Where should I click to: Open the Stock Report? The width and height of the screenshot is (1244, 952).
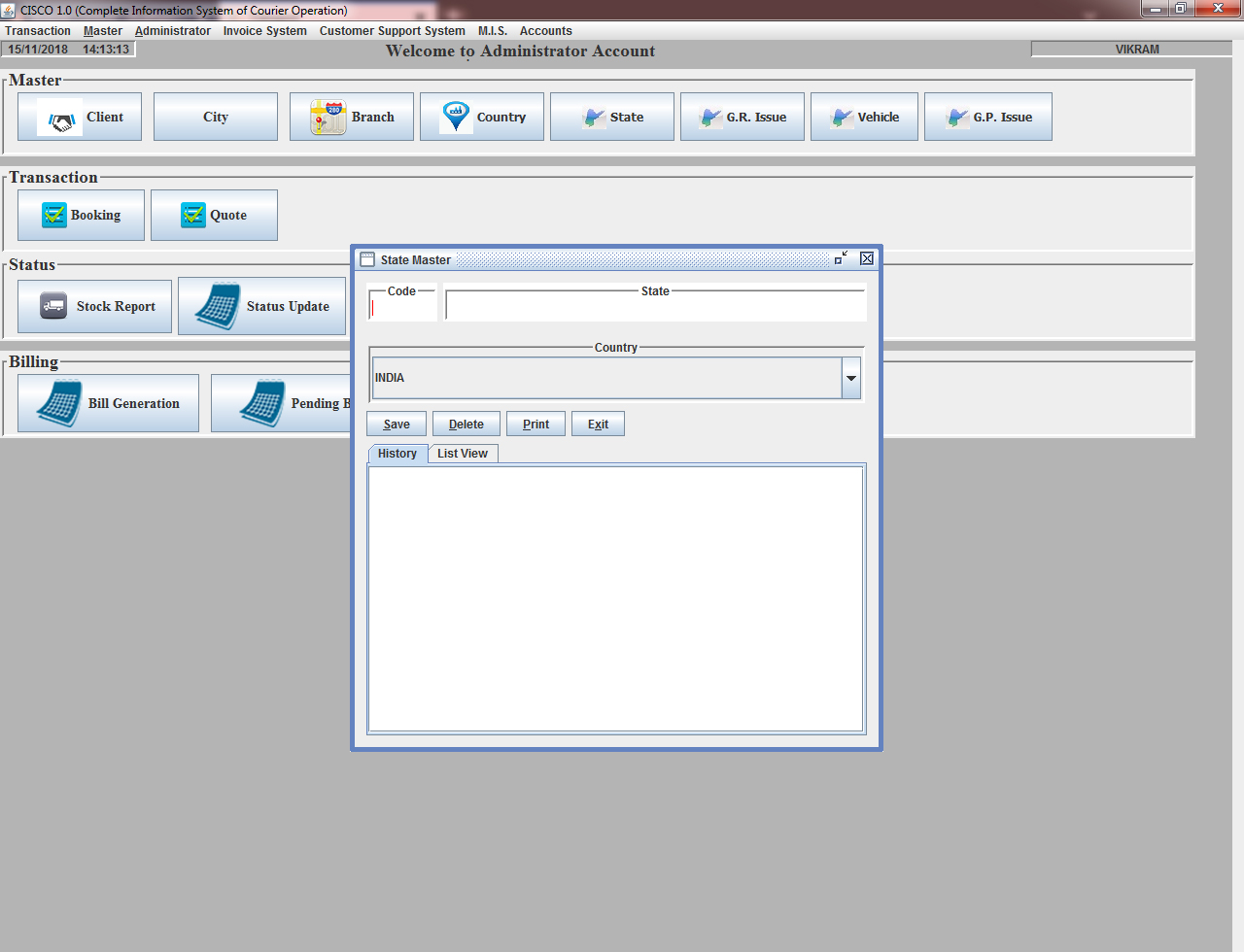tap(95, 306)
